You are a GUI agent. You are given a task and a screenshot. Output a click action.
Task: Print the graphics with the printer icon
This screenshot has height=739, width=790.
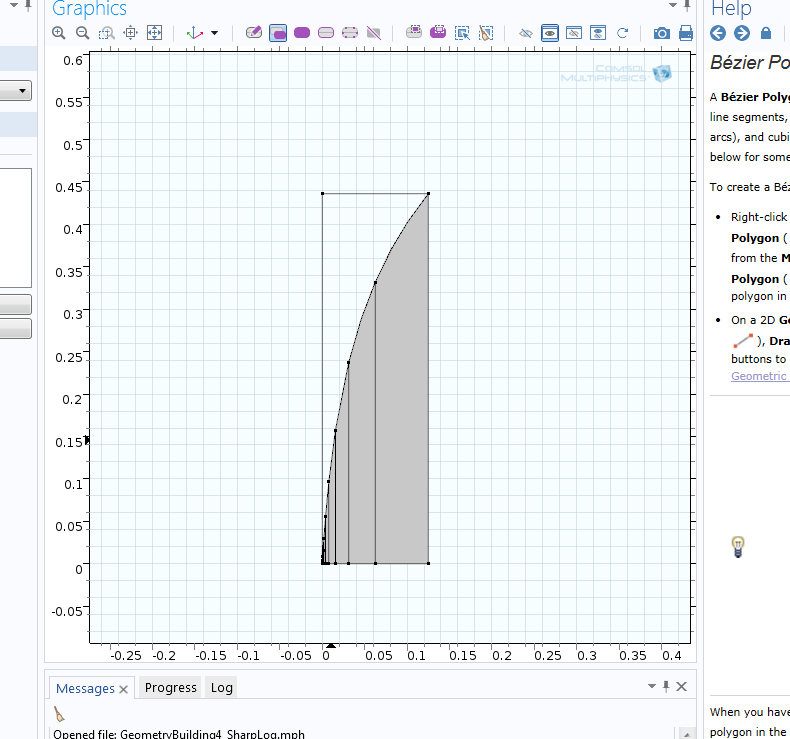(x=686, y=33)
